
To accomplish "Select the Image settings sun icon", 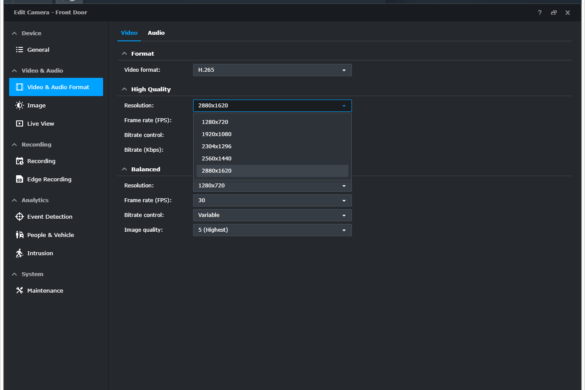I will pos(19,105).
